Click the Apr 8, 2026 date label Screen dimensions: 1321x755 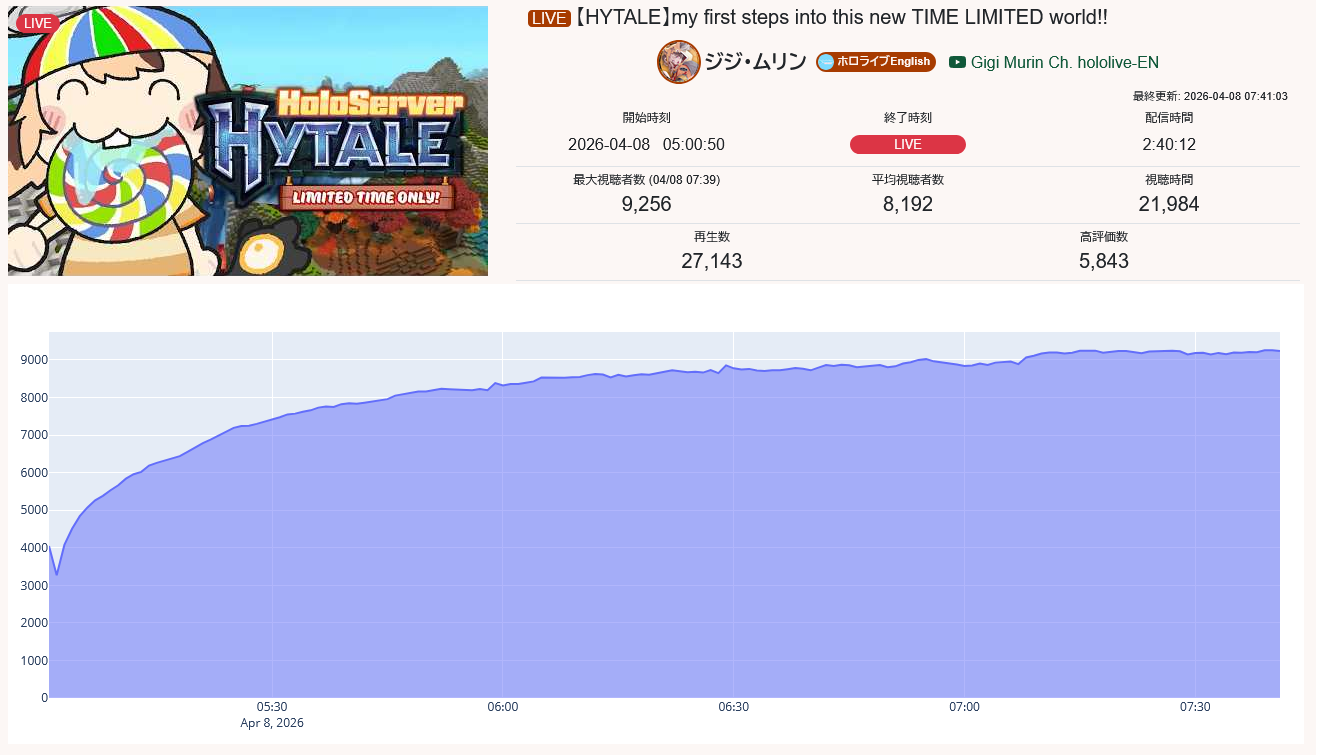click(x=272, y=723)
